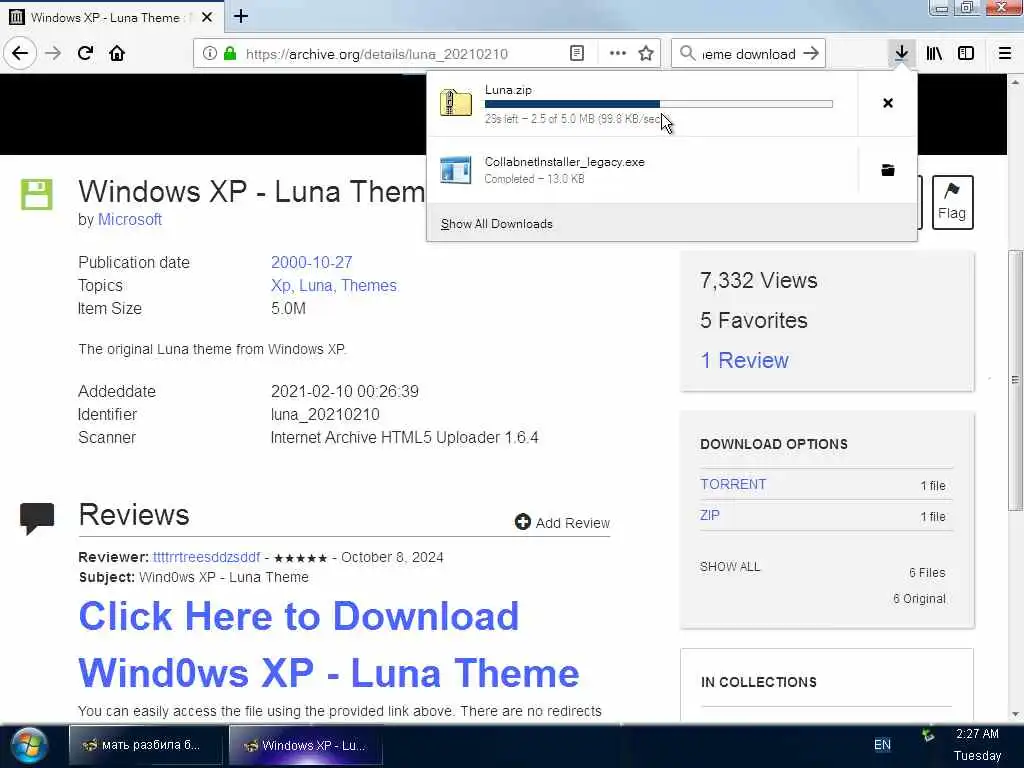The height and width of the screenshot is (768, 1024).
Task: Click the archive.org address bar URL
Action: pyautogui.click(x=377, y=54)
